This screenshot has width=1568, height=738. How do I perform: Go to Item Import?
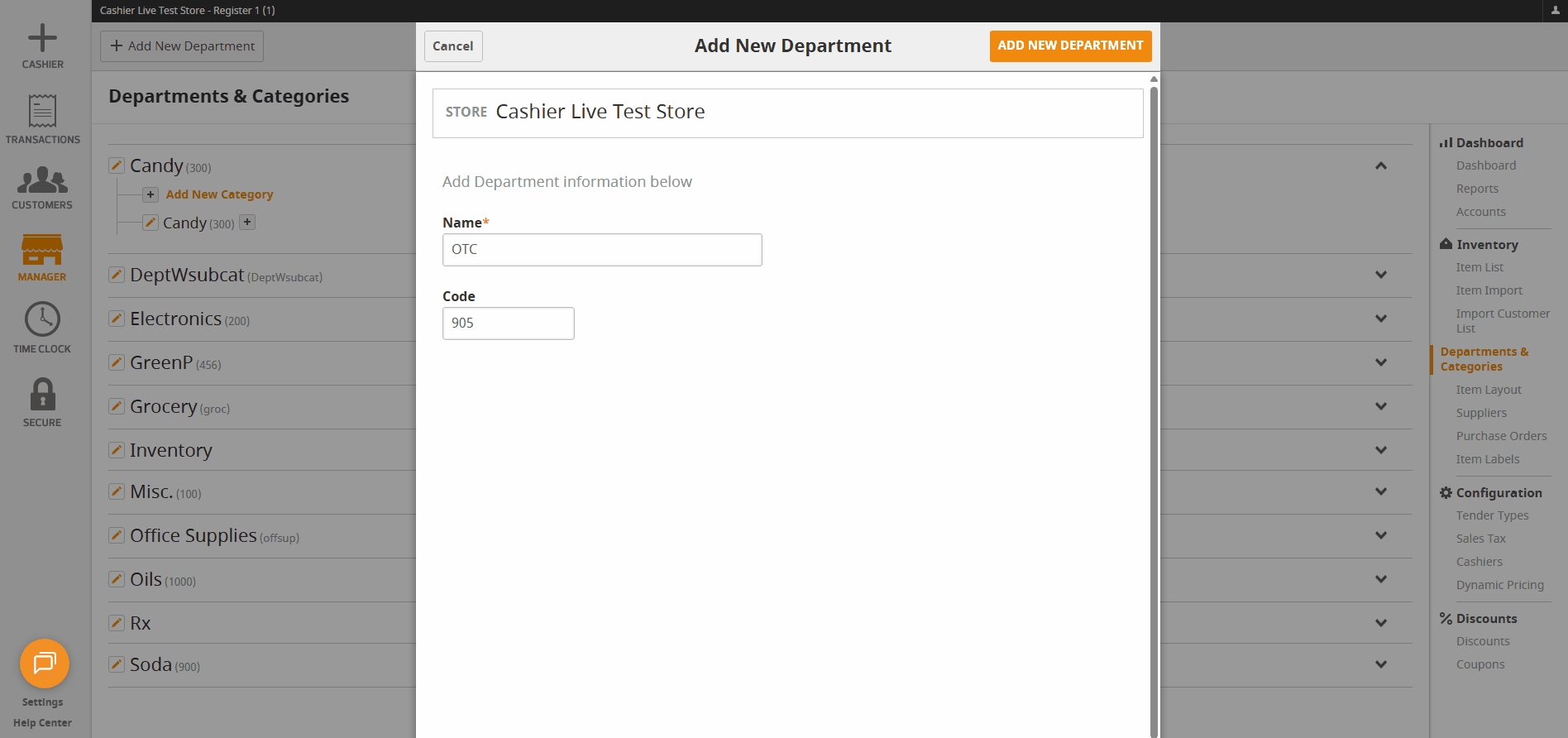pyautogui.click(x=1489, y=290)
